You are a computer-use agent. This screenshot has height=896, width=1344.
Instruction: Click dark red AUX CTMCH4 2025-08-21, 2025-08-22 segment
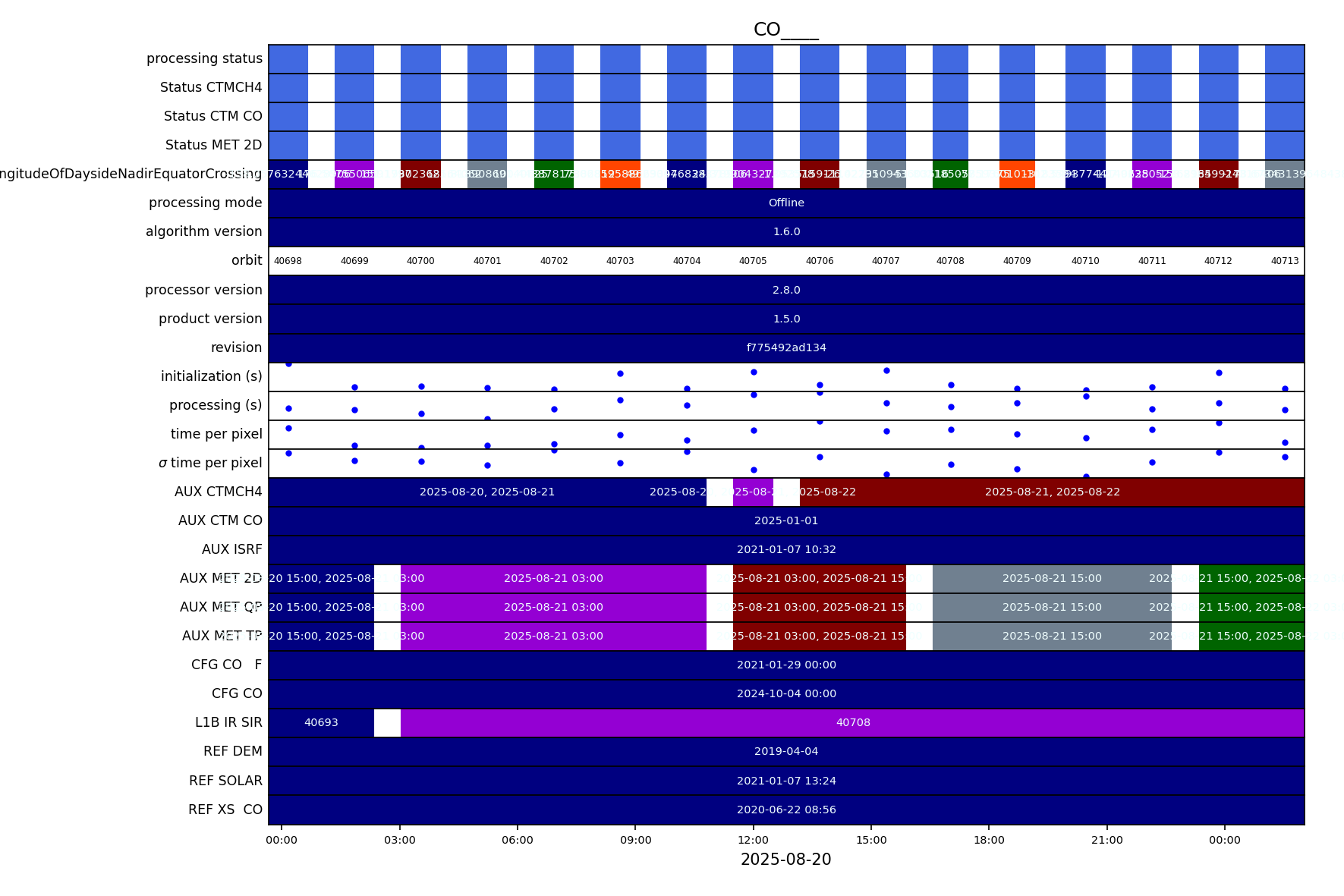pos(1052,492)
